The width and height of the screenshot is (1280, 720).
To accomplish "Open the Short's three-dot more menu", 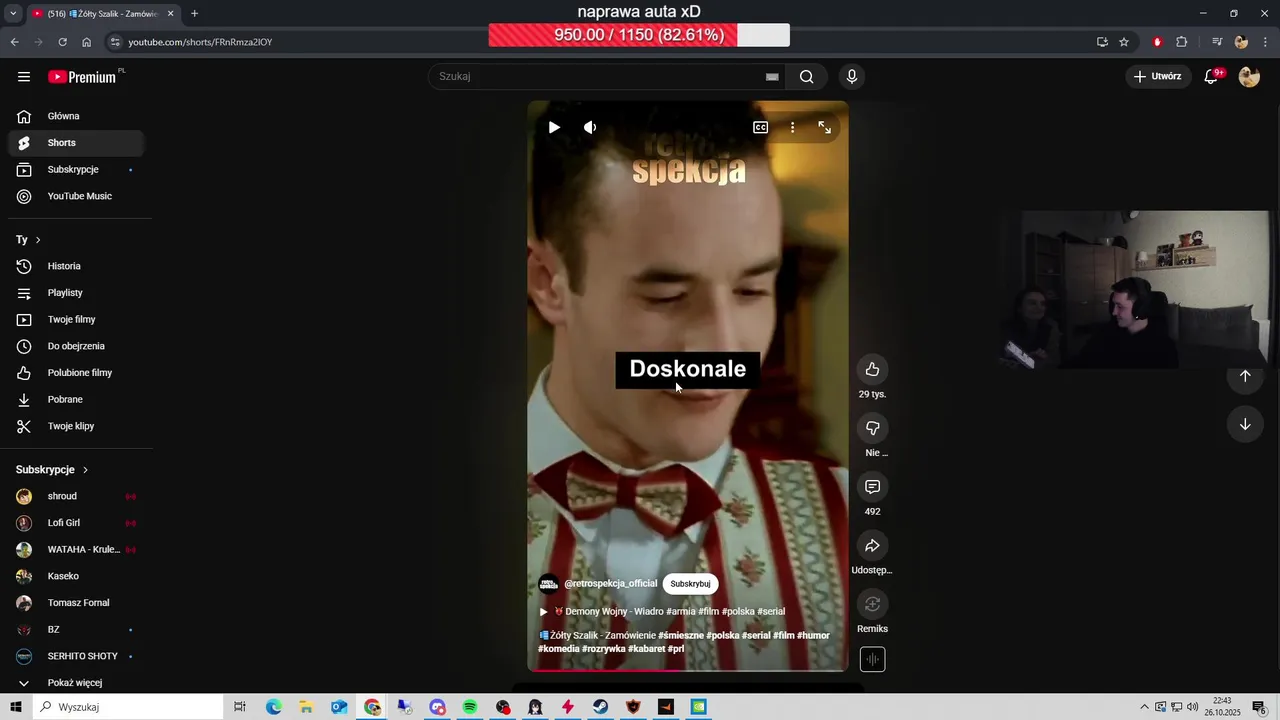I will [x=792, y=127].
